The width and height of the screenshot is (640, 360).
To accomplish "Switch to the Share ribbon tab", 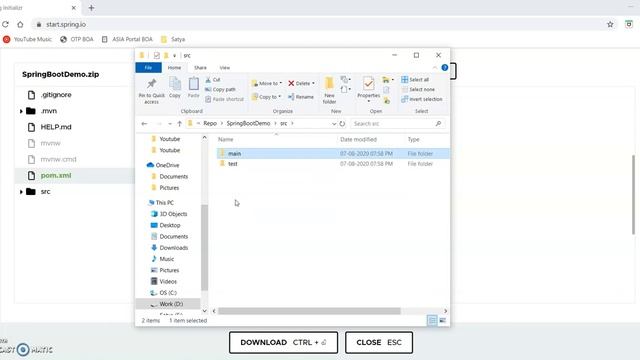I will (200, 68).
